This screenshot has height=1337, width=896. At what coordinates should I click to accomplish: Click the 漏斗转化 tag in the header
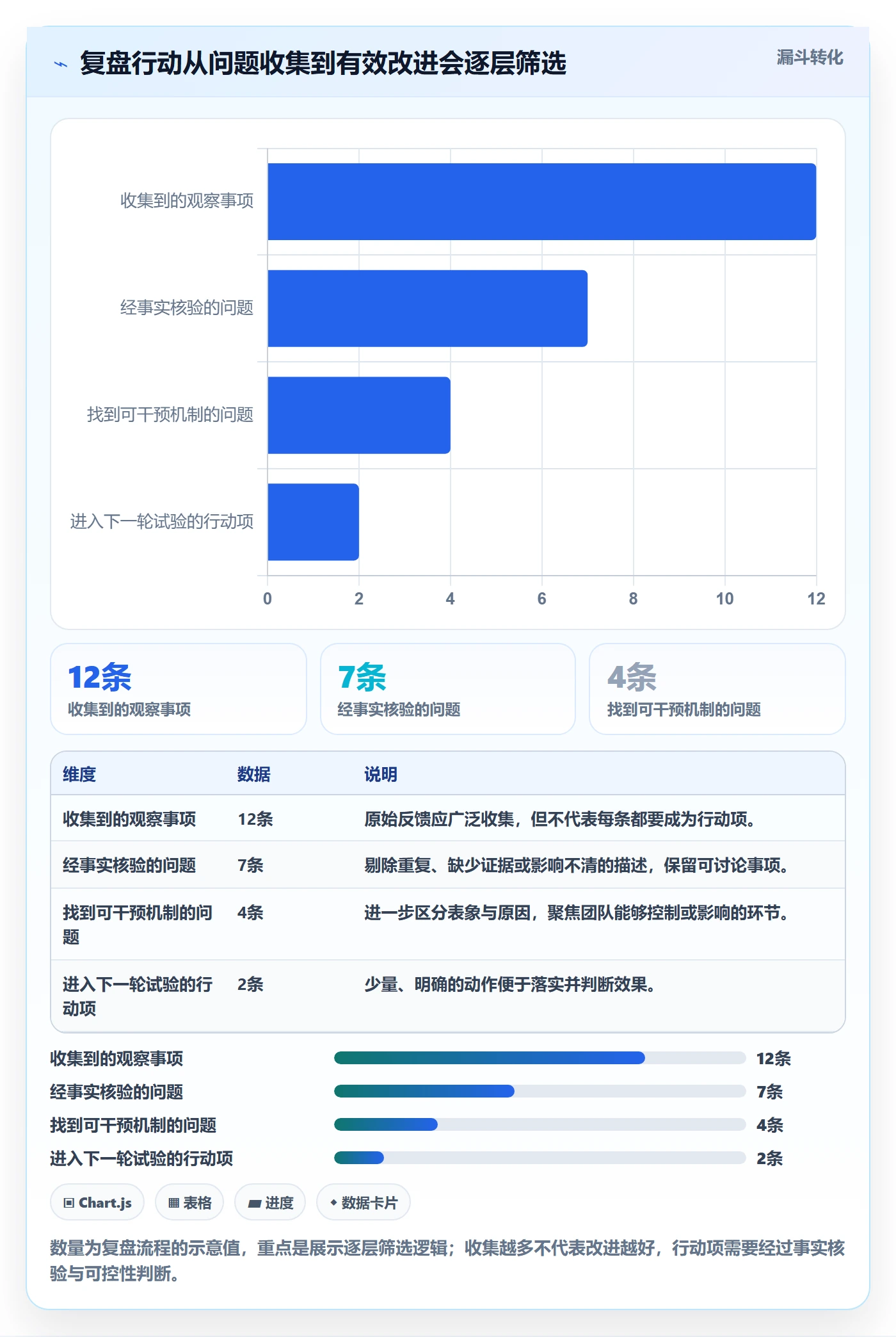810,58
